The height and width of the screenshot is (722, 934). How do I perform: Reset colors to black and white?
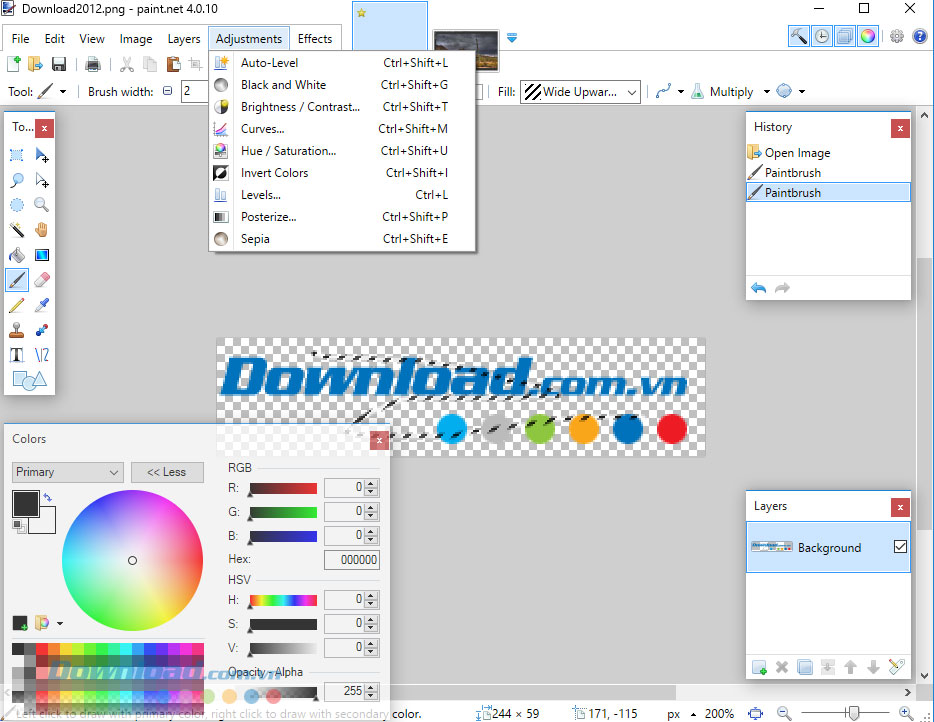[19, 525]
